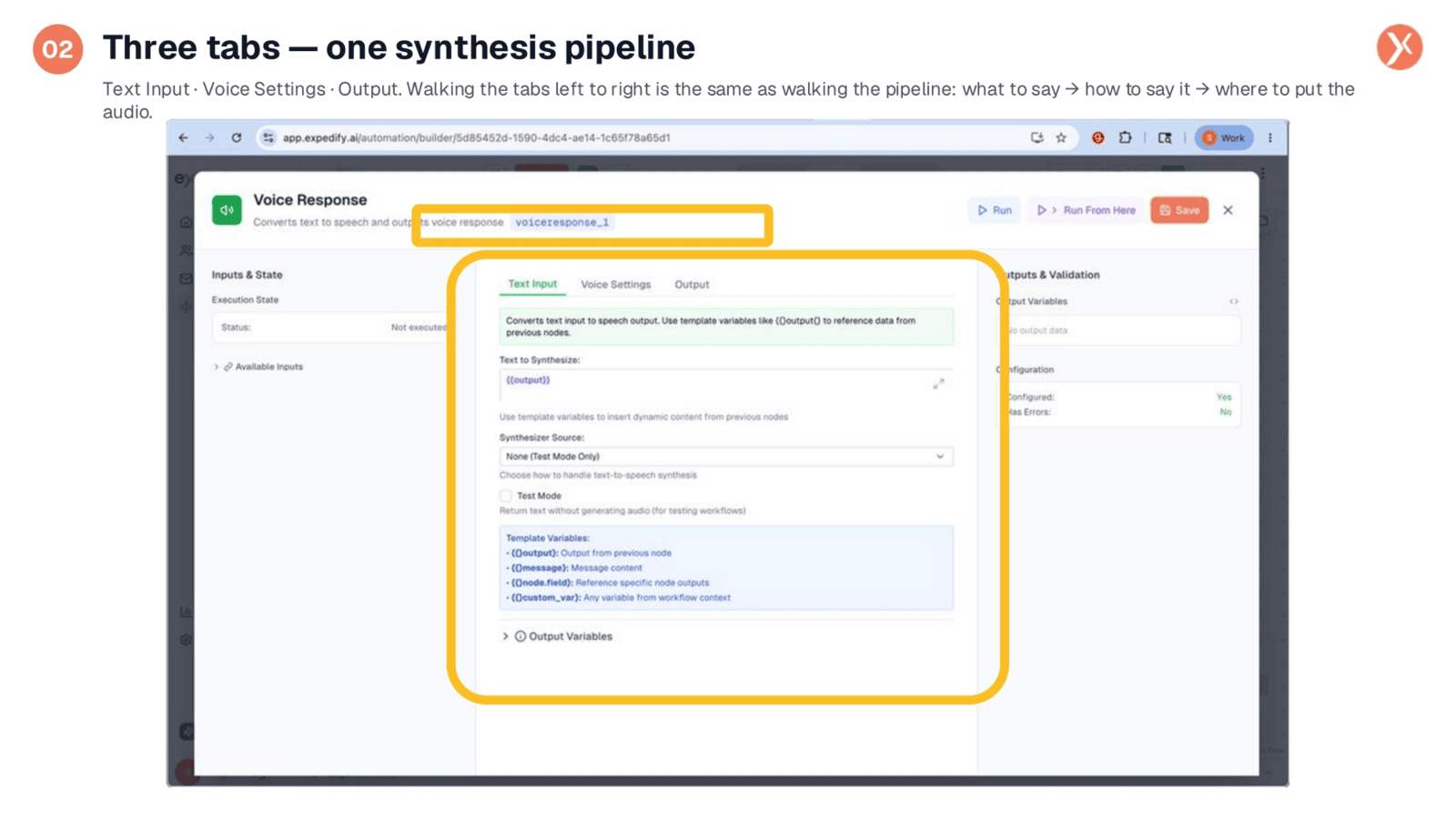Click the green Voice Response speaker icon
This screenshot has height=819, width=1456.
227,210
